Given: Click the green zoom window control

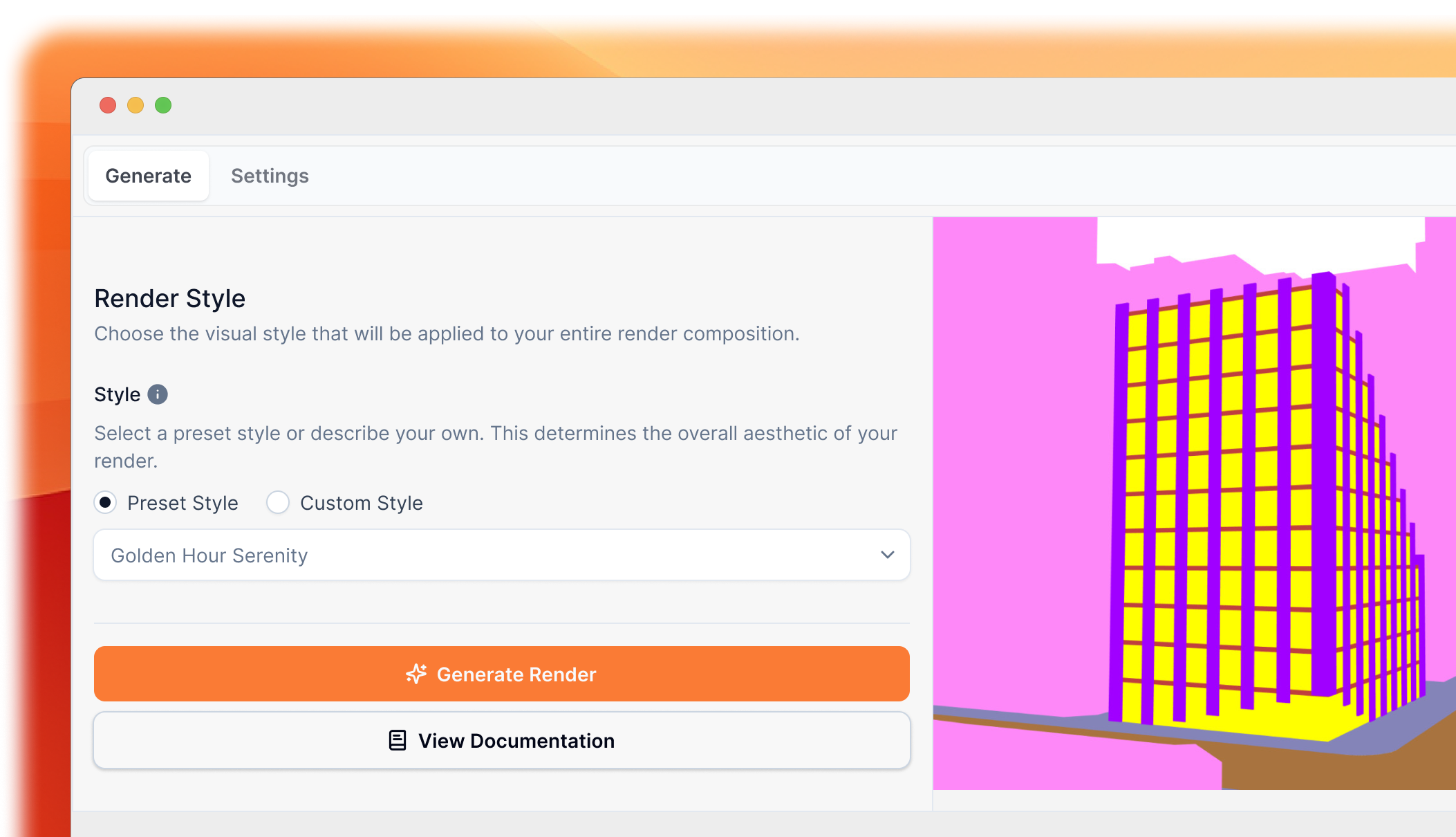Looking at the screenshot, I should [x=164, y=105].
